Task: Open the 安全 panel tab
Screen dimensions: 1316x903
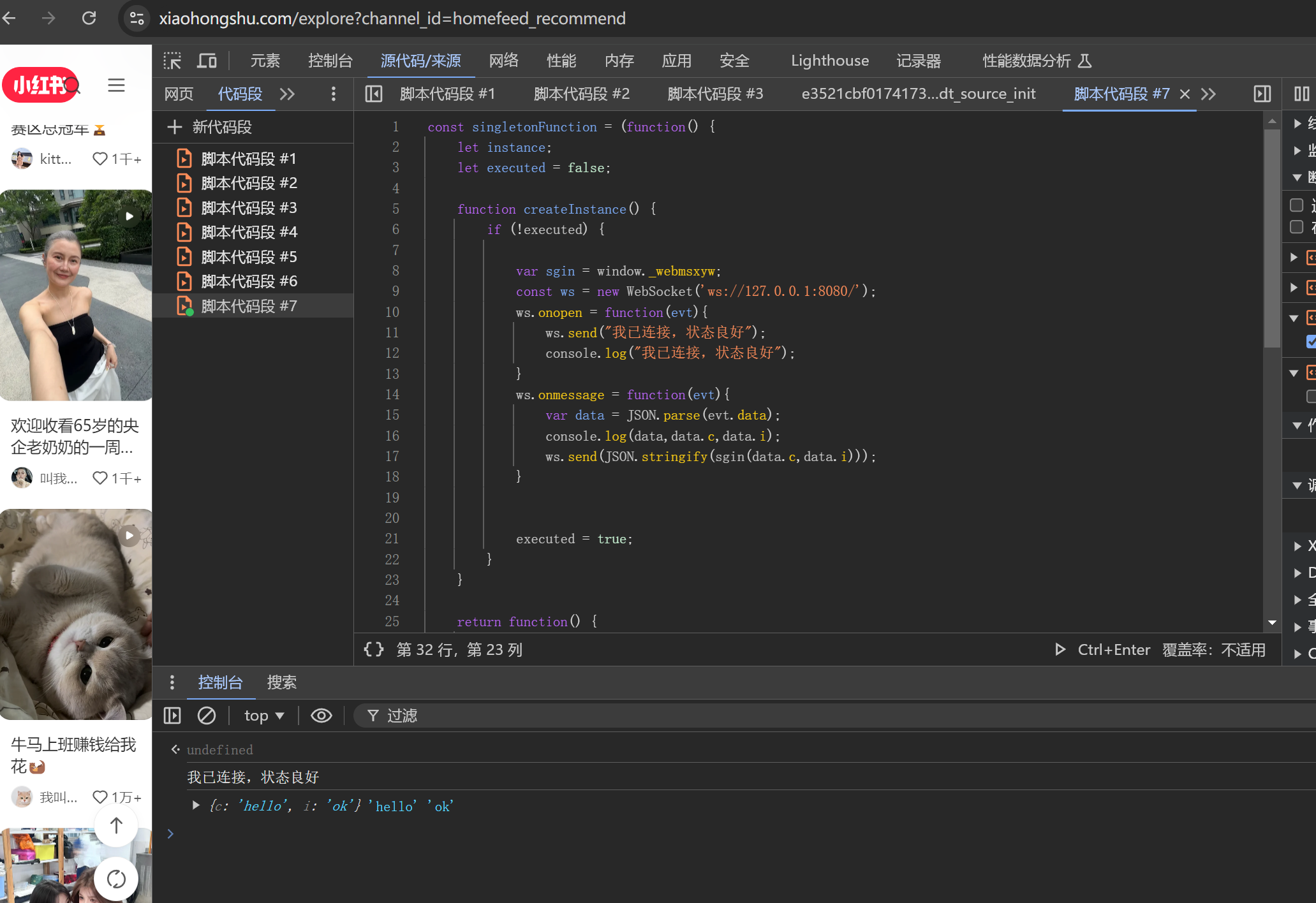Action: coord(735,61)
